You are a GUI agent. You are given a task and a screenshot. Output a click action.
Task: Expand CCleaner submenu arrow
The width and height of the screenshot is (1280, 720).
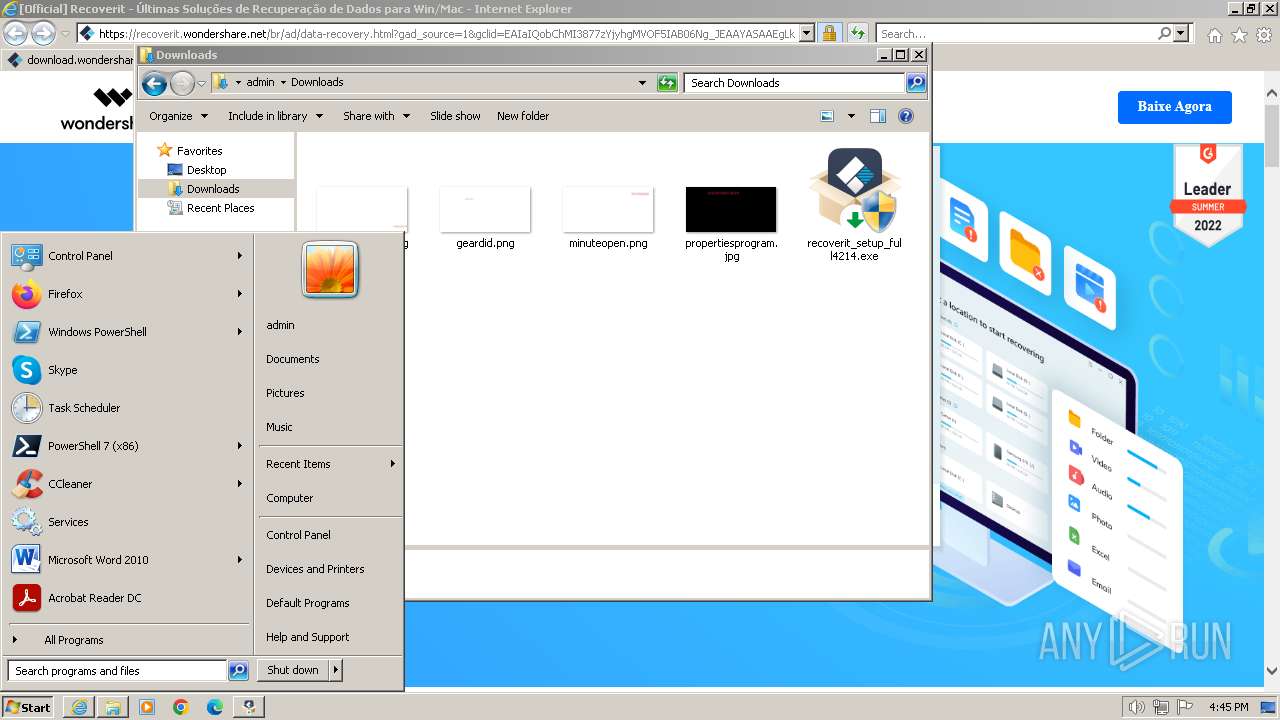pyautogui.click(x=240, y=484)
